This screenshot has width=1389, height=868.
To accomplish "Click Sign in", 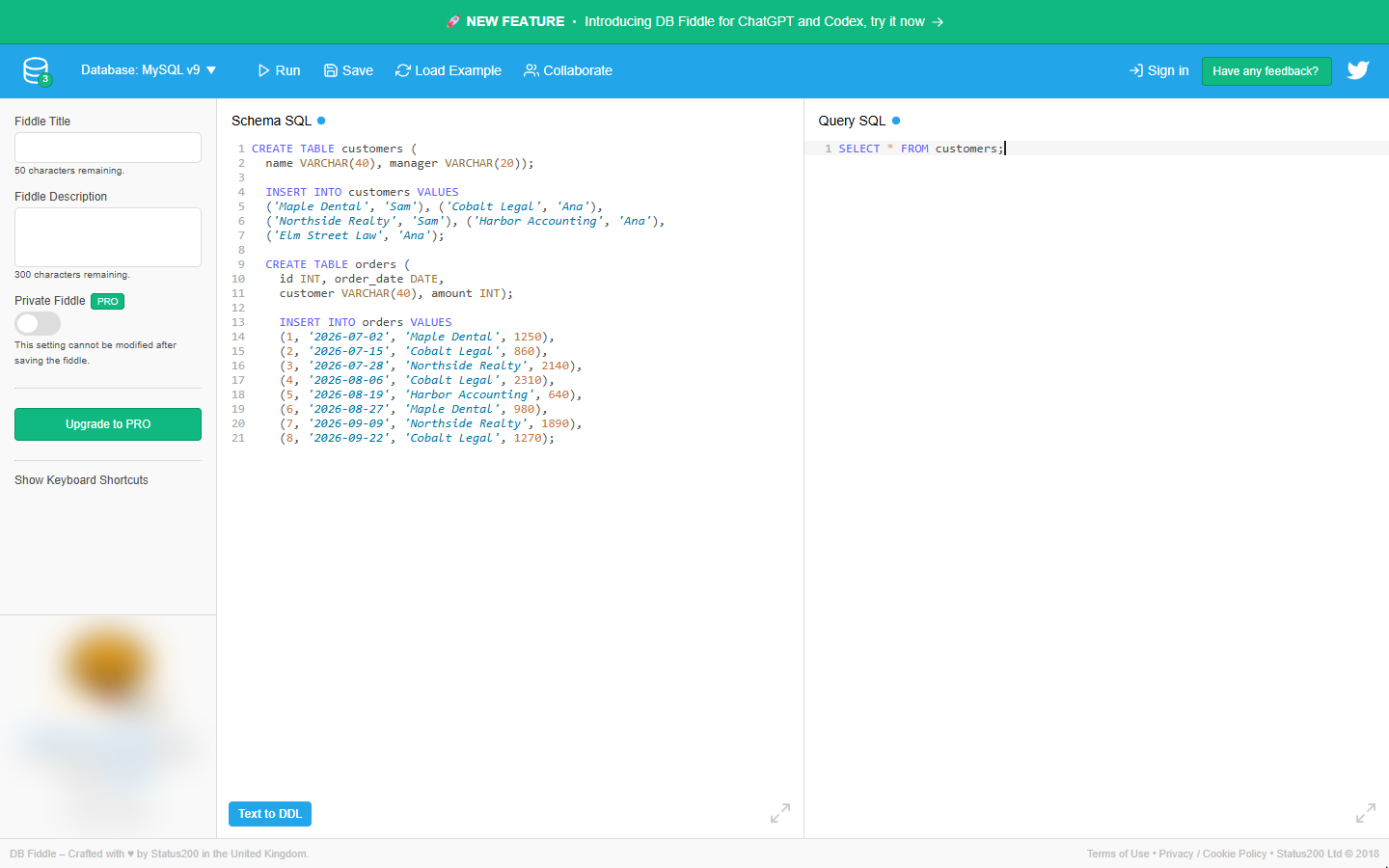I will [x=1159, y=70].
